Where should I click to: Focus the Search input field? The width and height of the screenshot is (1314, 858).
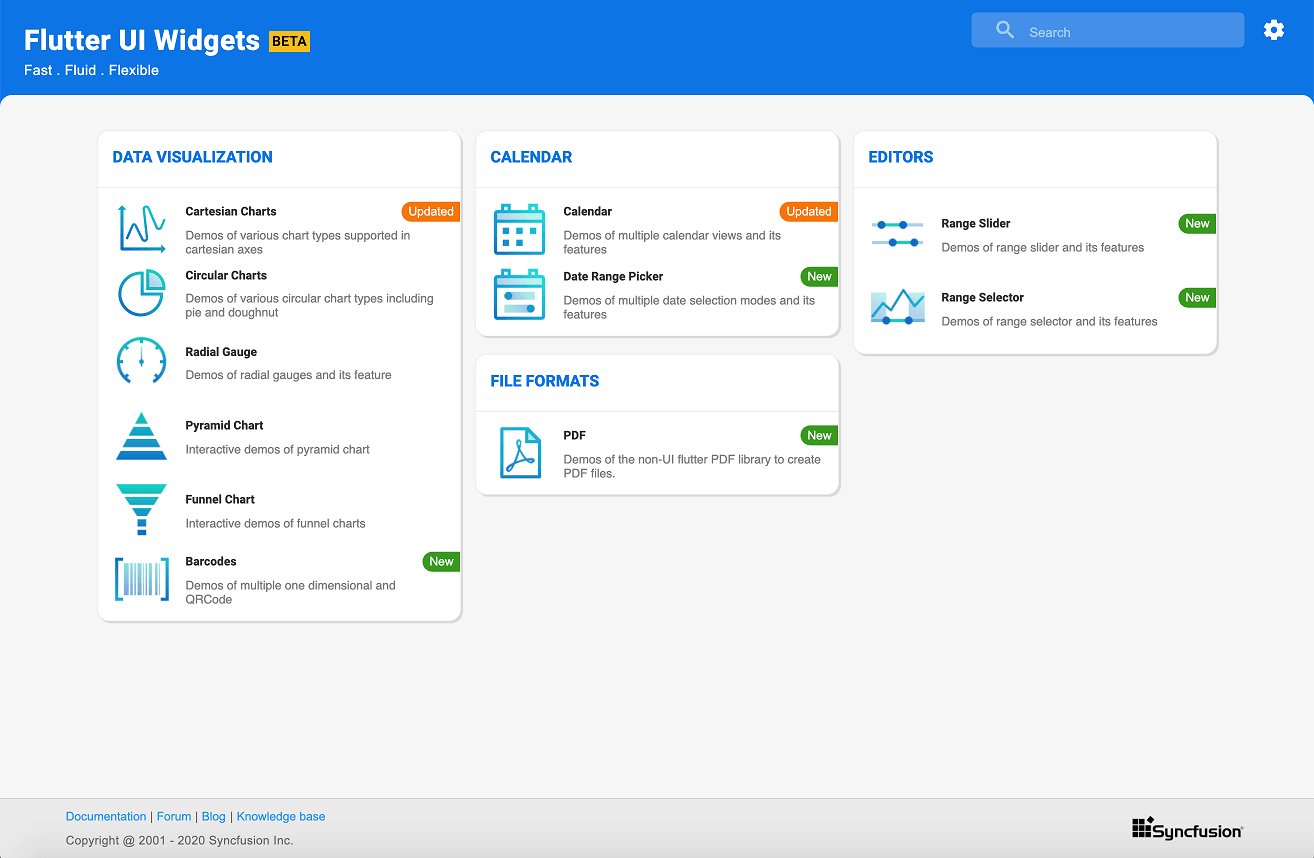coord(1107,30)
